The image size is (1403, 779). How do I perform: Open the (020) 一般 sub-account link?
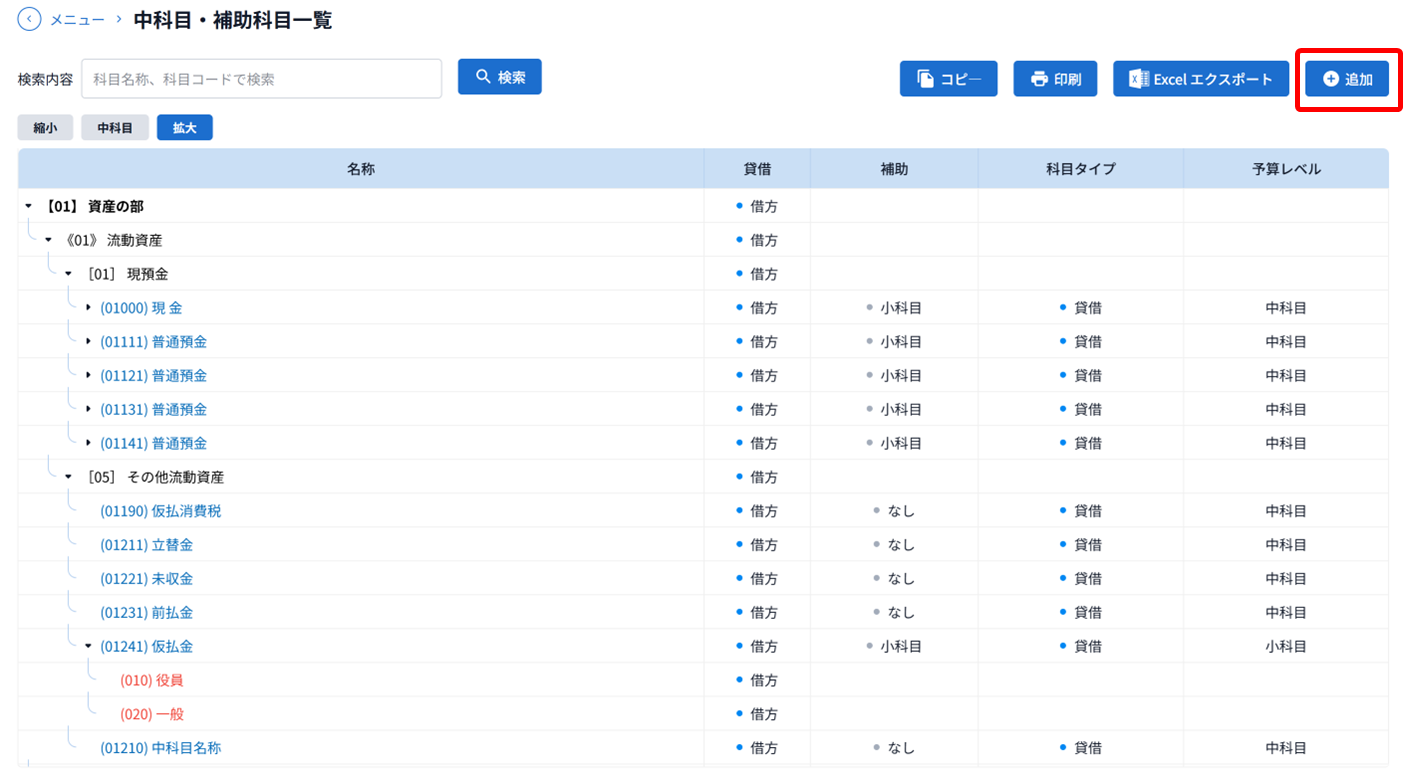pyautogui.click(x=152, y=714)
